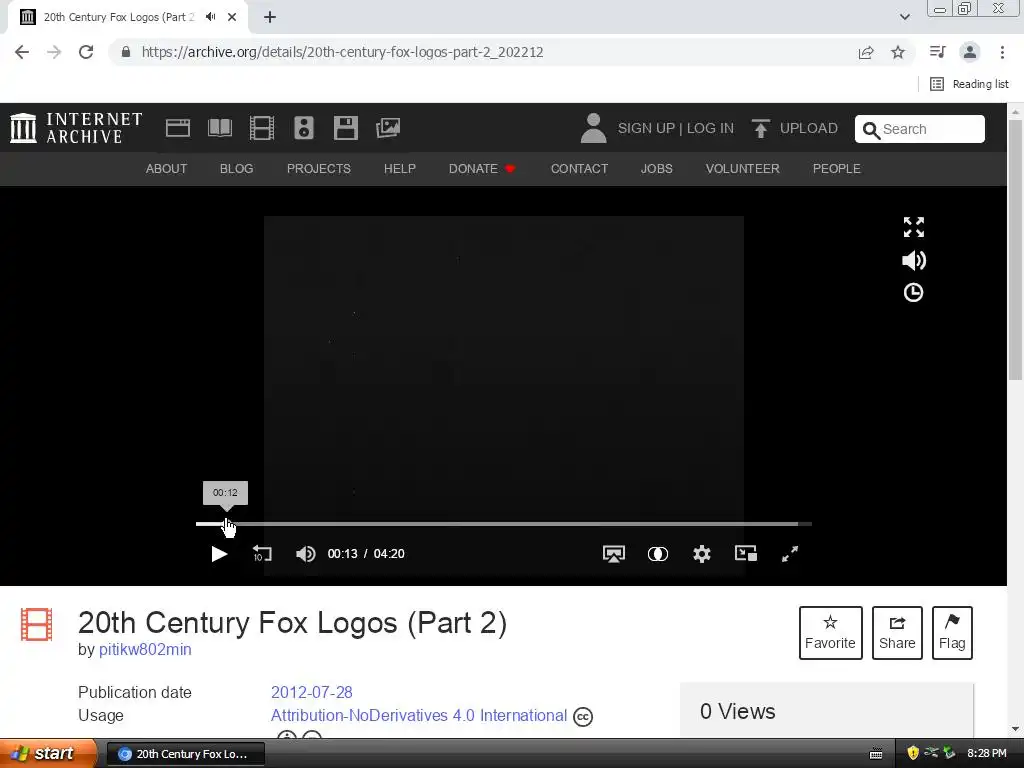
Task: Open uploader pitikw802min profile
Action: [x=145, y=650]
